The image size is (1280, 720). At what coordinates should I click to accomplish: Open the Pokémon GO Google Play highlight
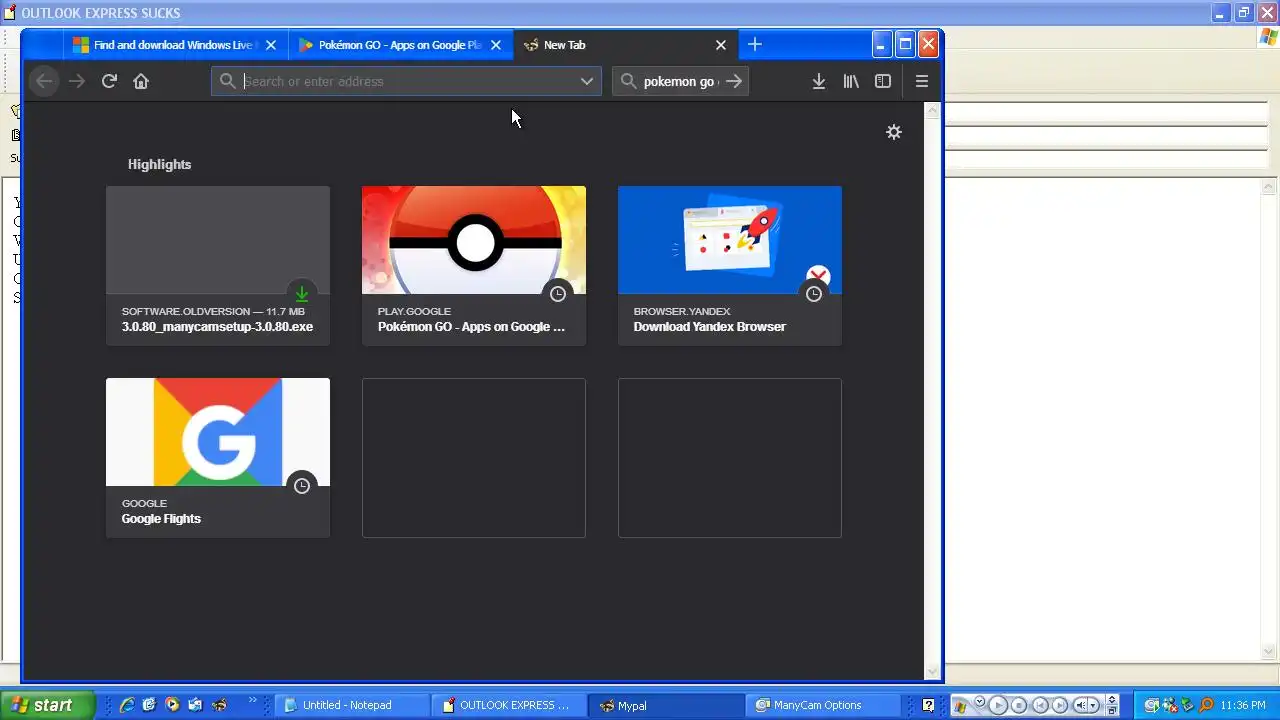point(474,266)
